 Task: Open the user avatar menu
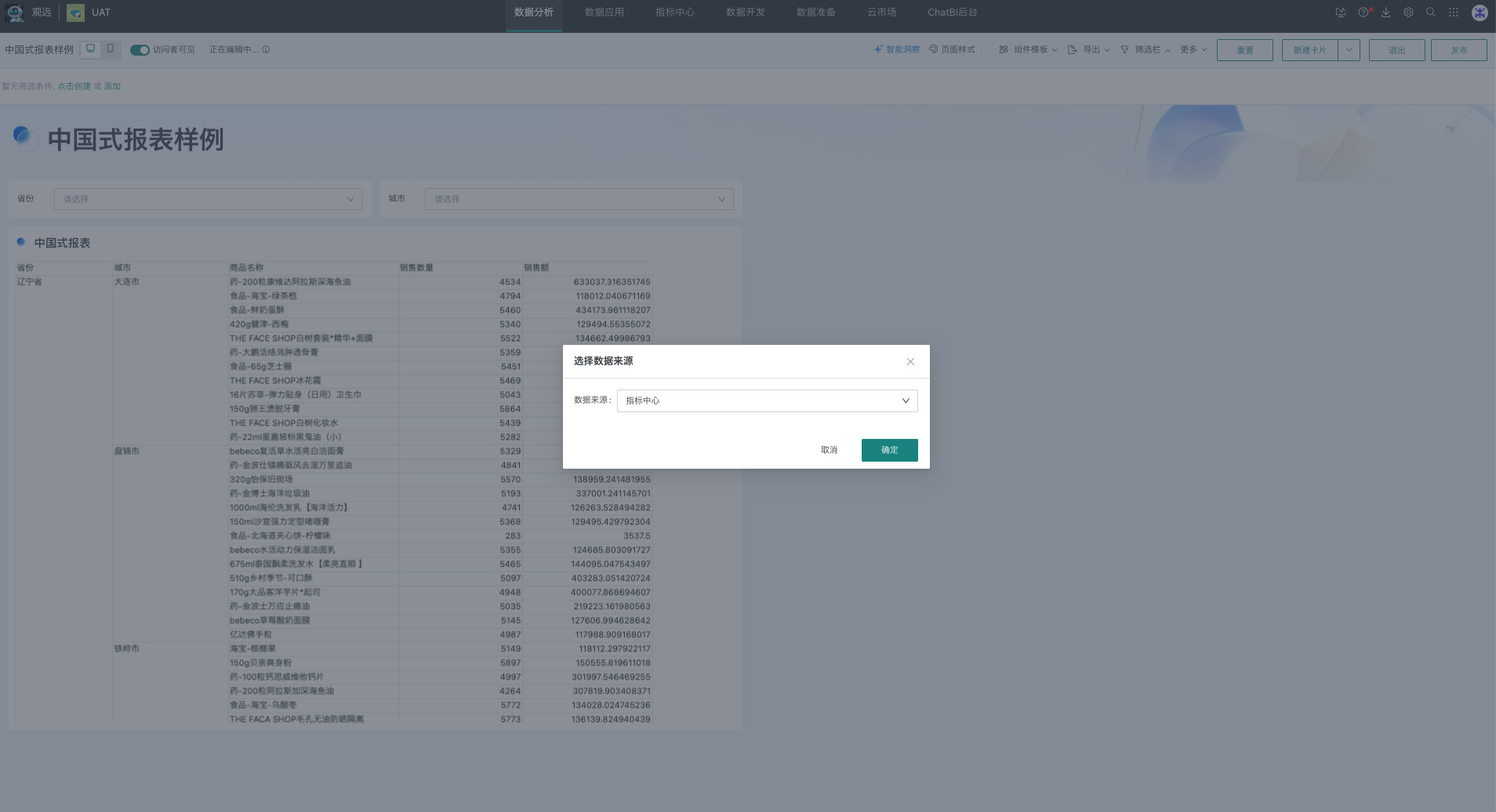tap(1480, 13)
